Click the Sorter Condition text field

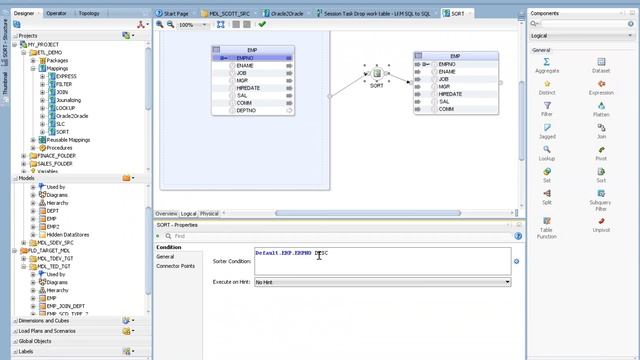click(382, 261)
